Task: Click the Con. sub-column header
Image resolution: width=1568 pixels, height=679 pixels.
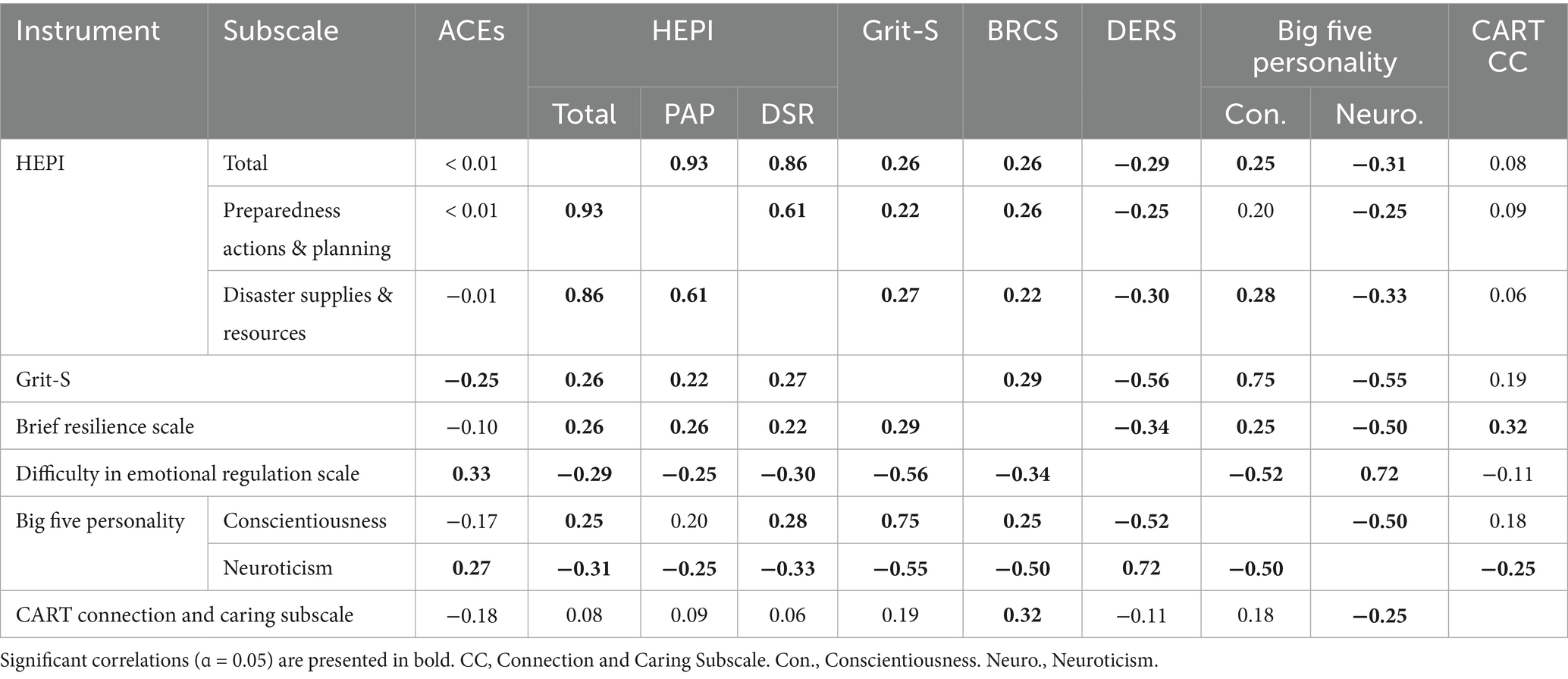Action: (1255, 114)
